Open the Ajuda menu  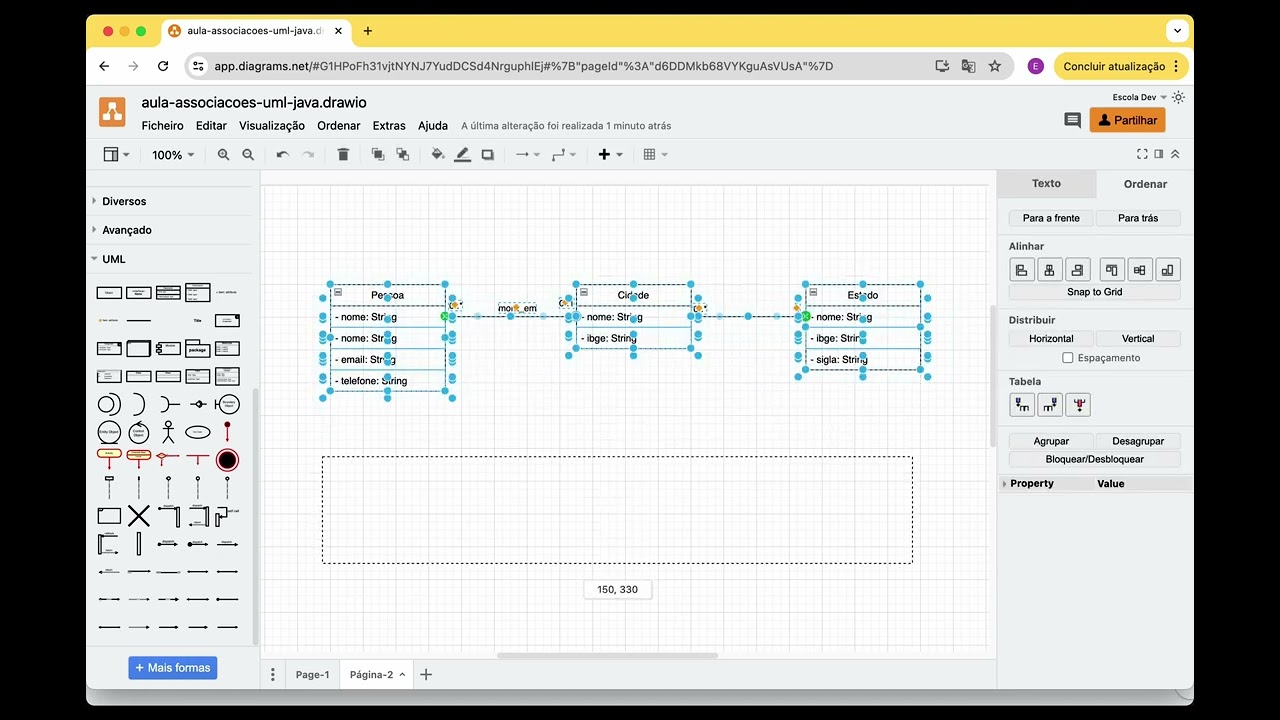click(x=433, y=126)
